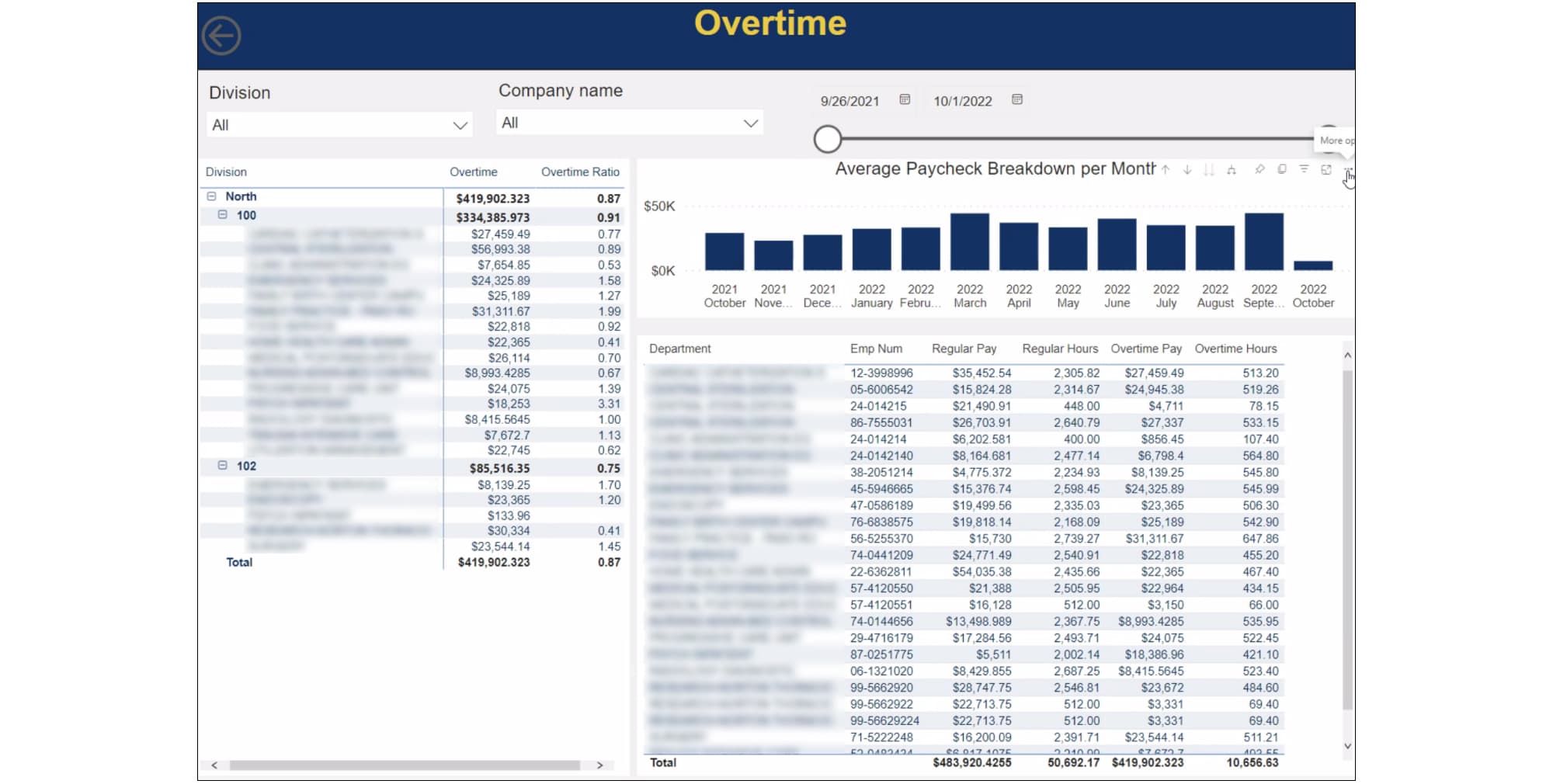Pin the Average Paycheck chart visual

pos(1259,169)
